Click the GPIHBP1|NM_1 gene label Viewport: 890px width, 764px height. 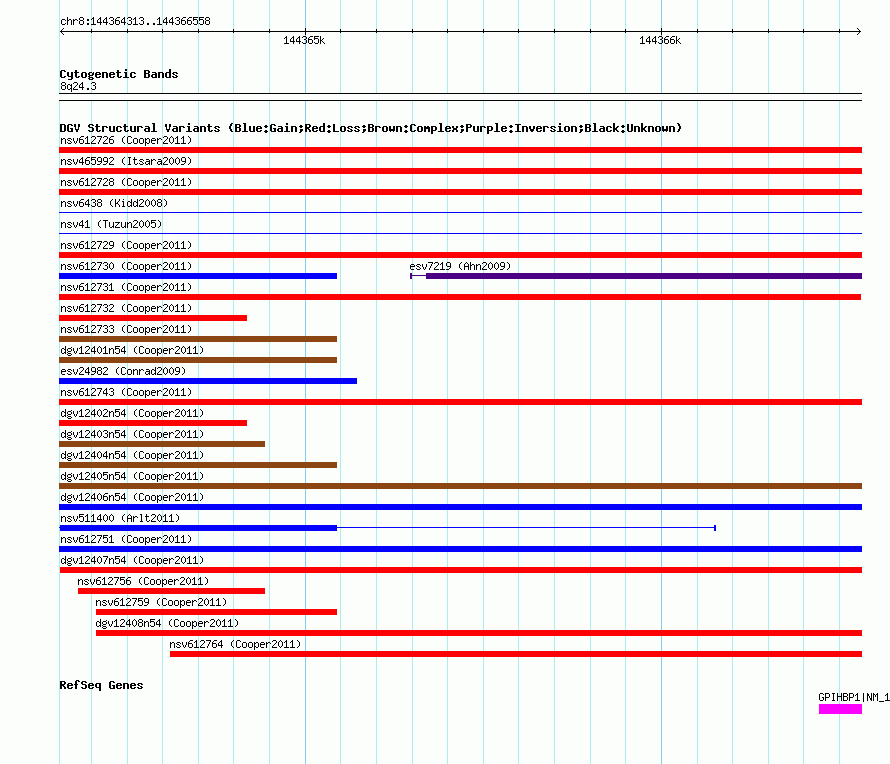click(854, 697)
